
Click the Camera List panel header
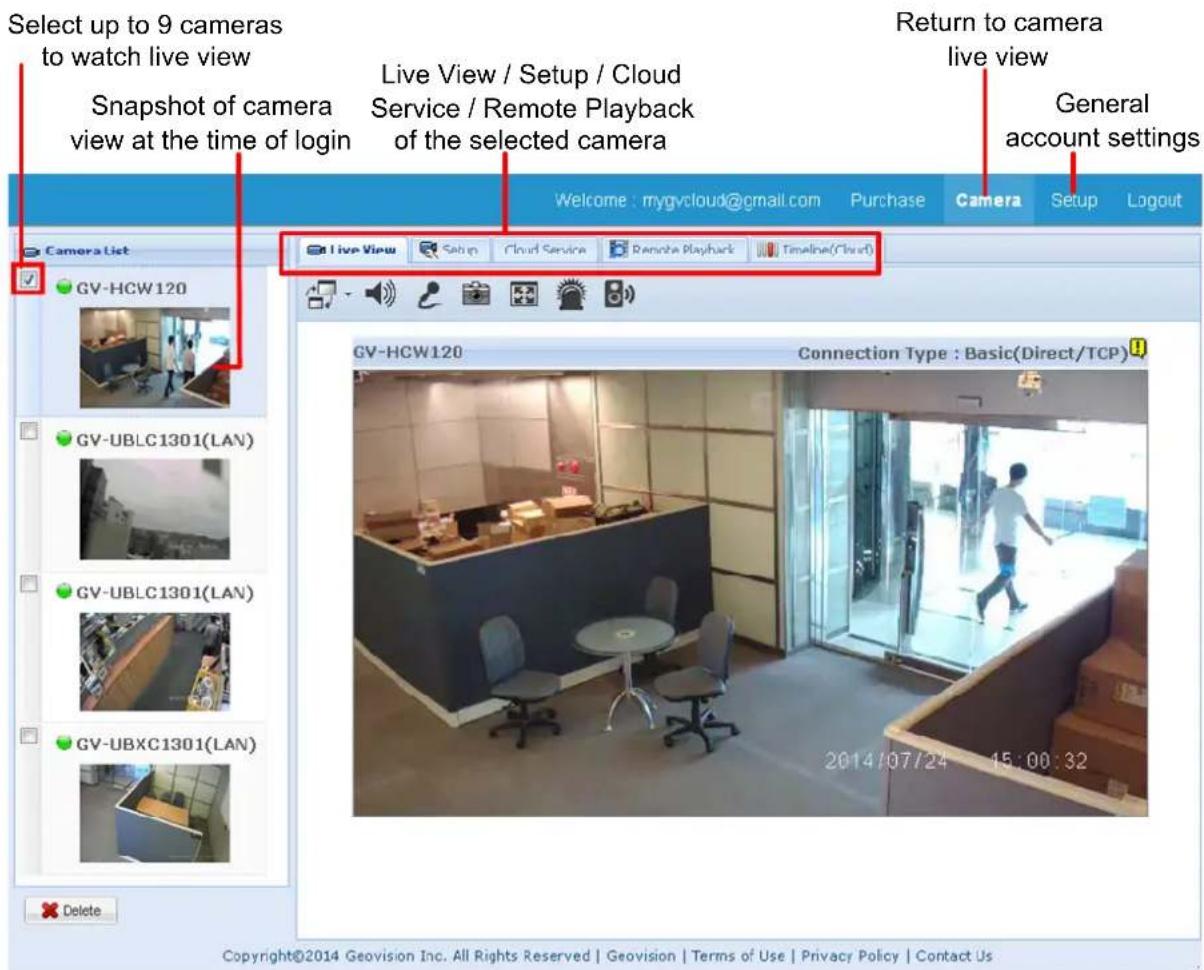pos(152,250)
